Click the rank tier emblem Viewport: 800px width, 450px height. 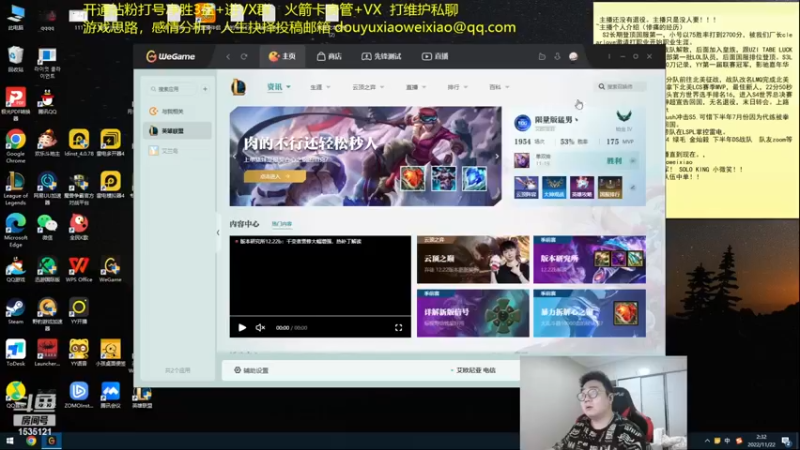pyautogui.click(x=623, y=117)
